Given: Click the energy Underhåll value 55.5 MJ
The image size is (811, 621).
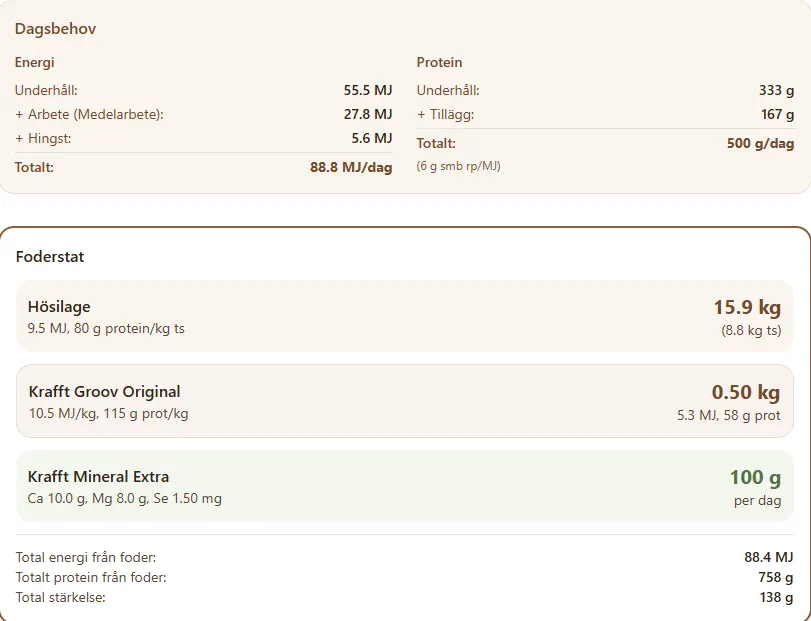Looking at the screenshot, I should (x=367, y=90).
